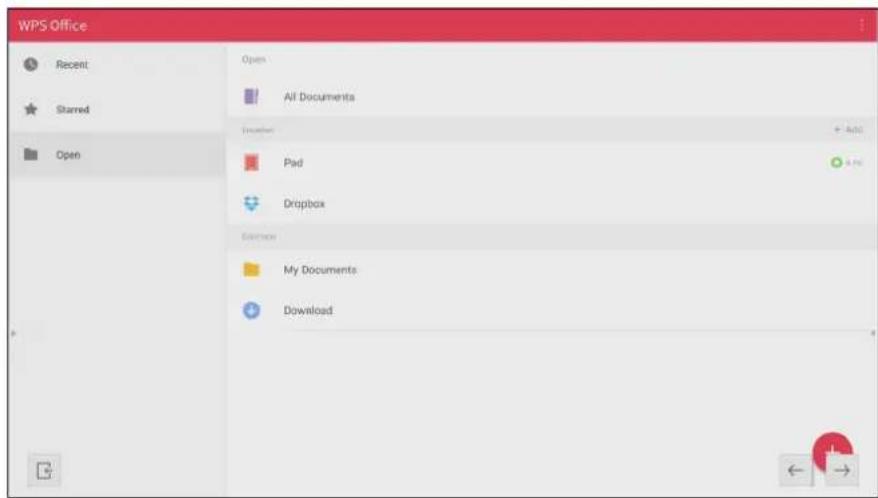878x498 pixels.
Task: Select the Open folder icon in sidebar
Action: 31,154
